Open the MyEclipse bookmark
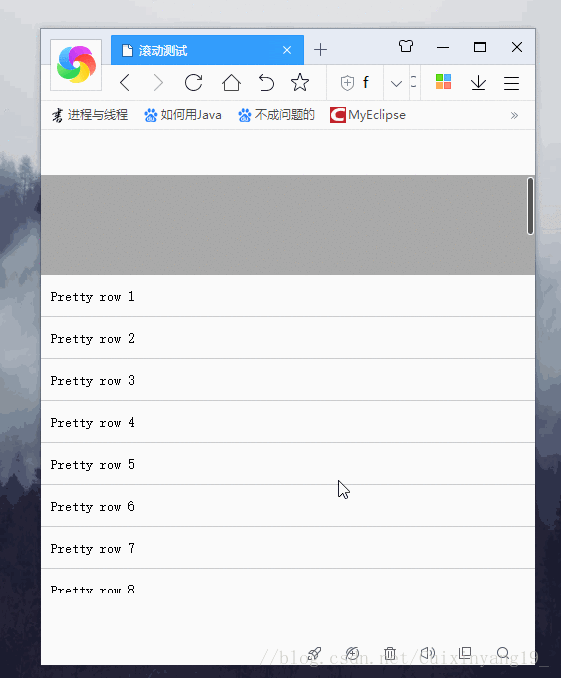This screenshot has width=561, height=678. [368, 115]
